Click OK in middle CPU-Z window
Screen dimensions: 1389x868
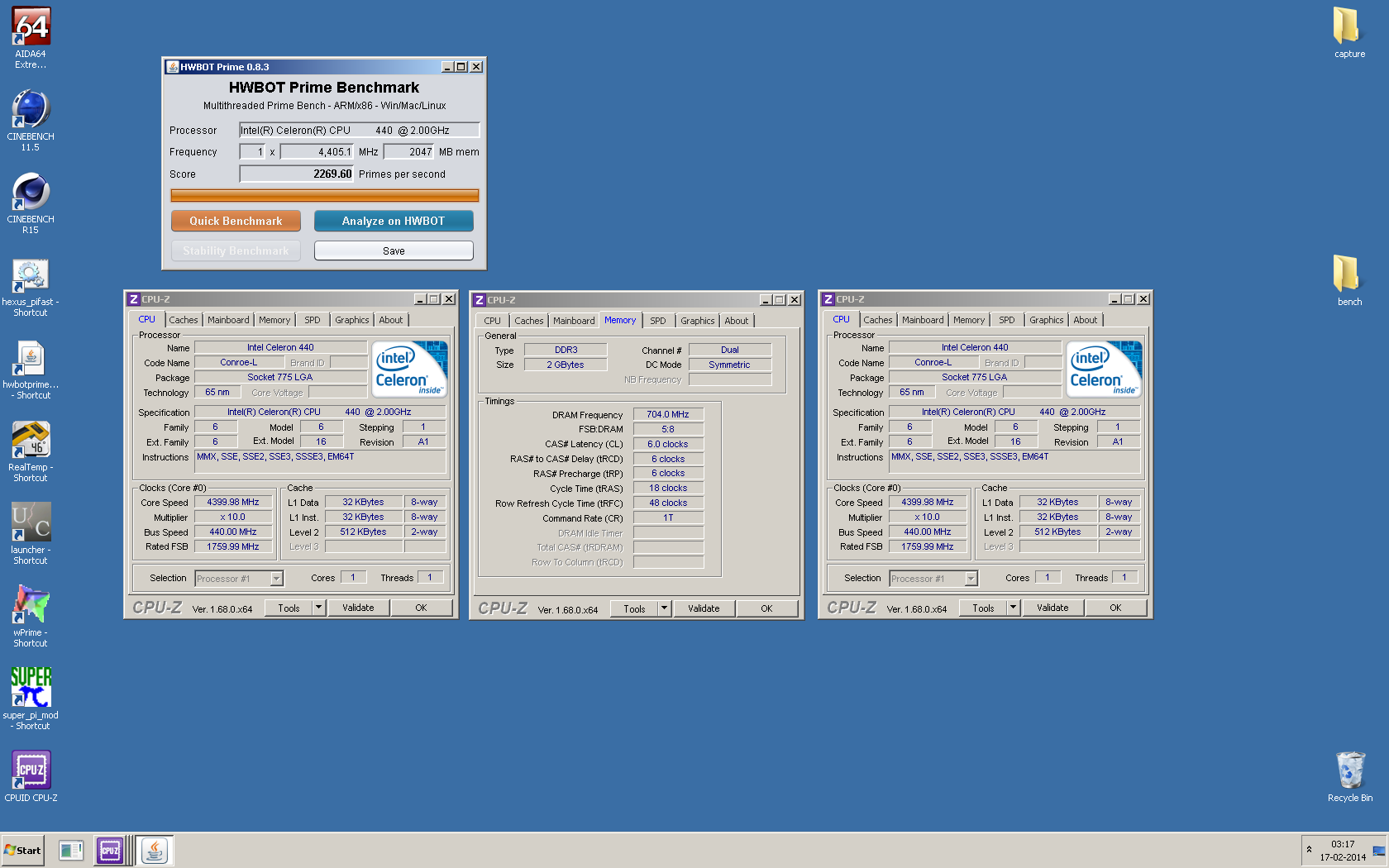pos(766,608)
